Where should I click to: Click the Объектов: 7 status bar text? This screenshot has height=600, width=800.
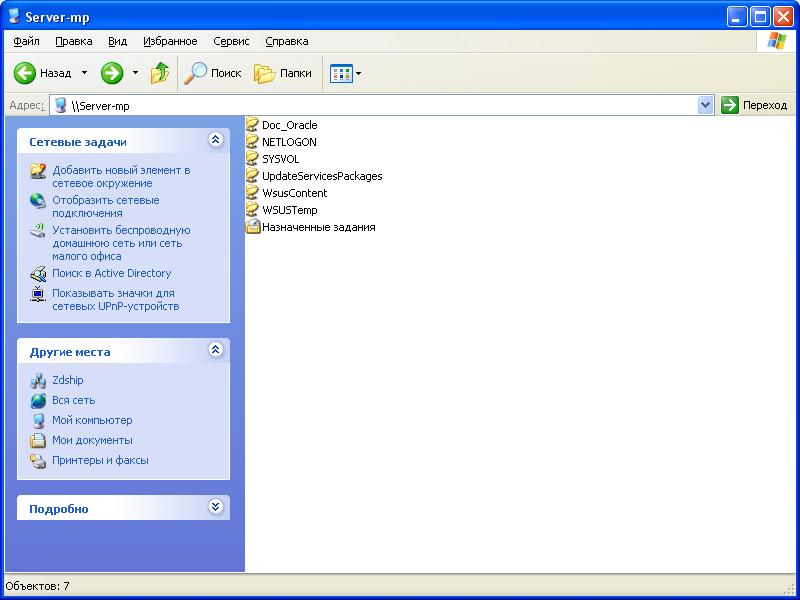[x=37, y=586]
